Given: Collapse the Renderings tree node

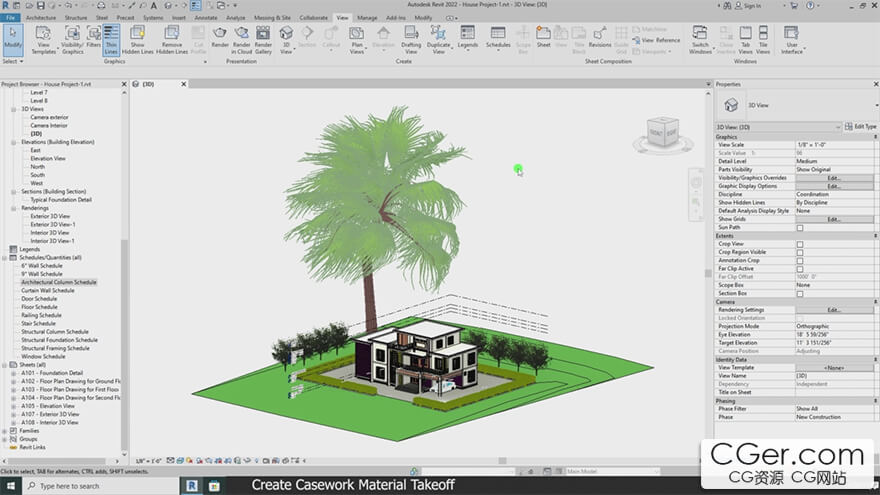Looking at the screenshot, I should click(x=13, y=208).
